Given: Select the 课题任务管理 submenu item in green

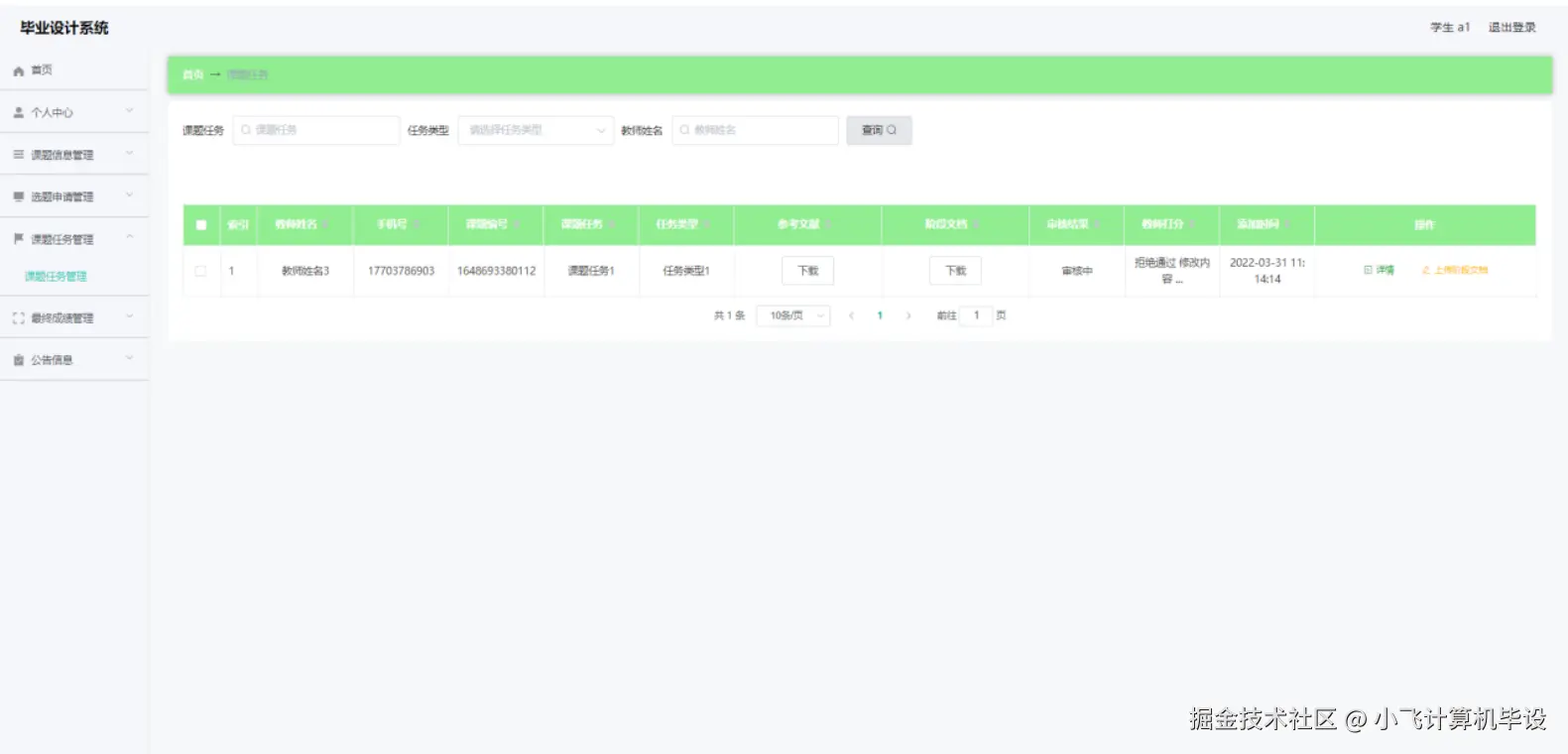Looking at the screenshot, I should pos(56,277).
